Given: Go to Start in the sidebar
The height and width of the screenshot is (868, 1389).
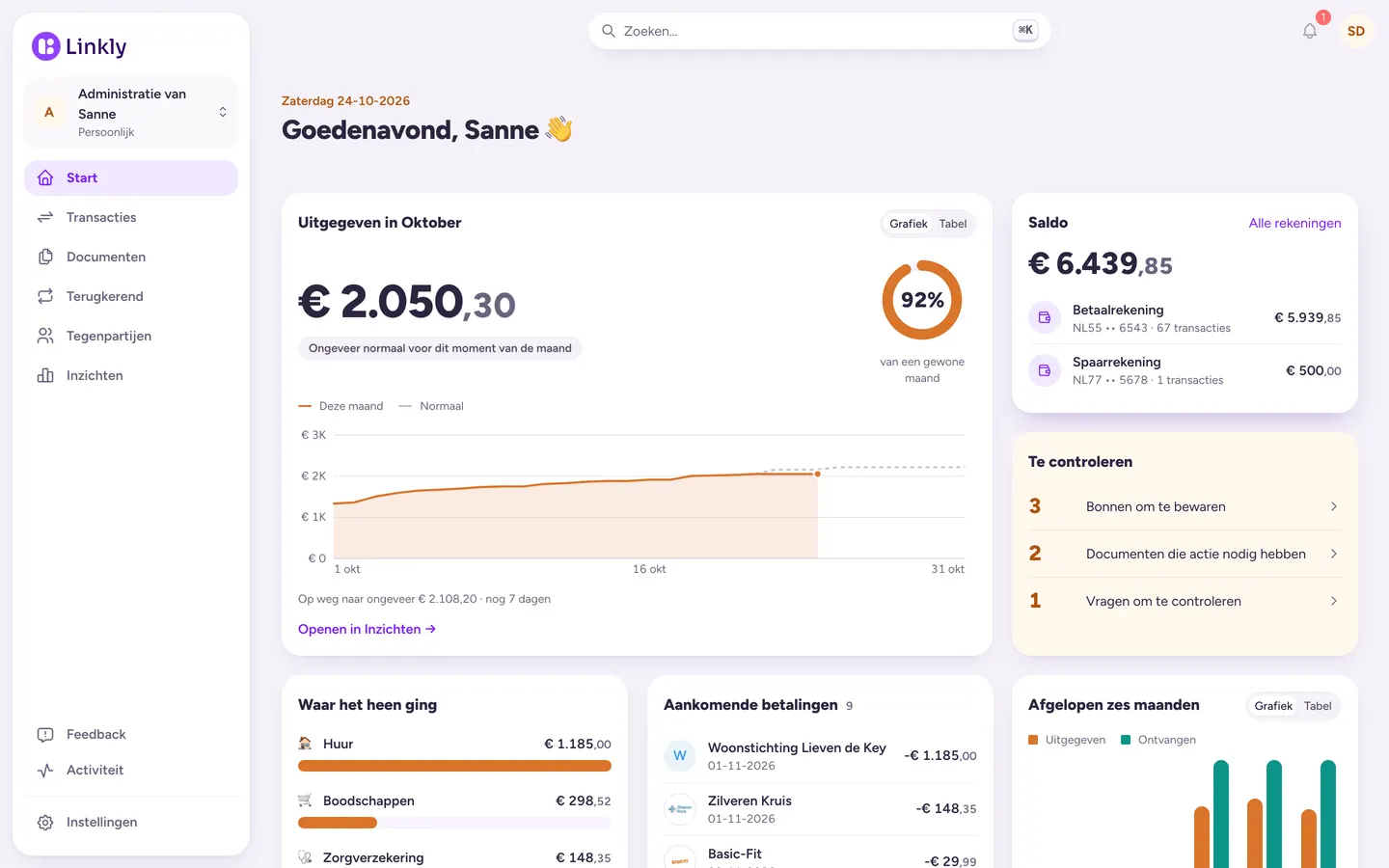Looking at the screenshot, I should [x=131, y=177].
